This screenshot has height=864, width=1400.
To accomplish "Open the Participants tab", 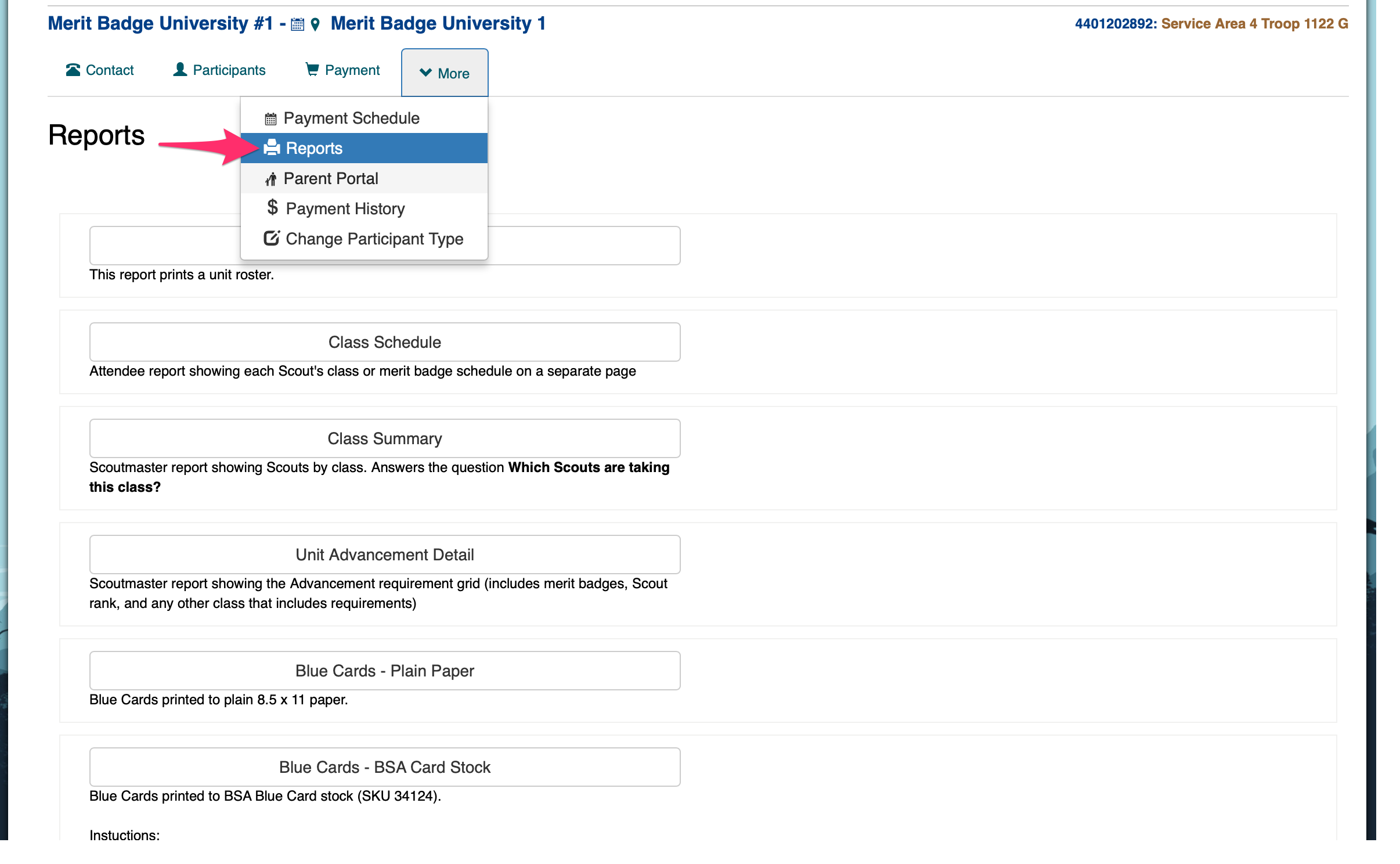I will (x=219, y=70).
